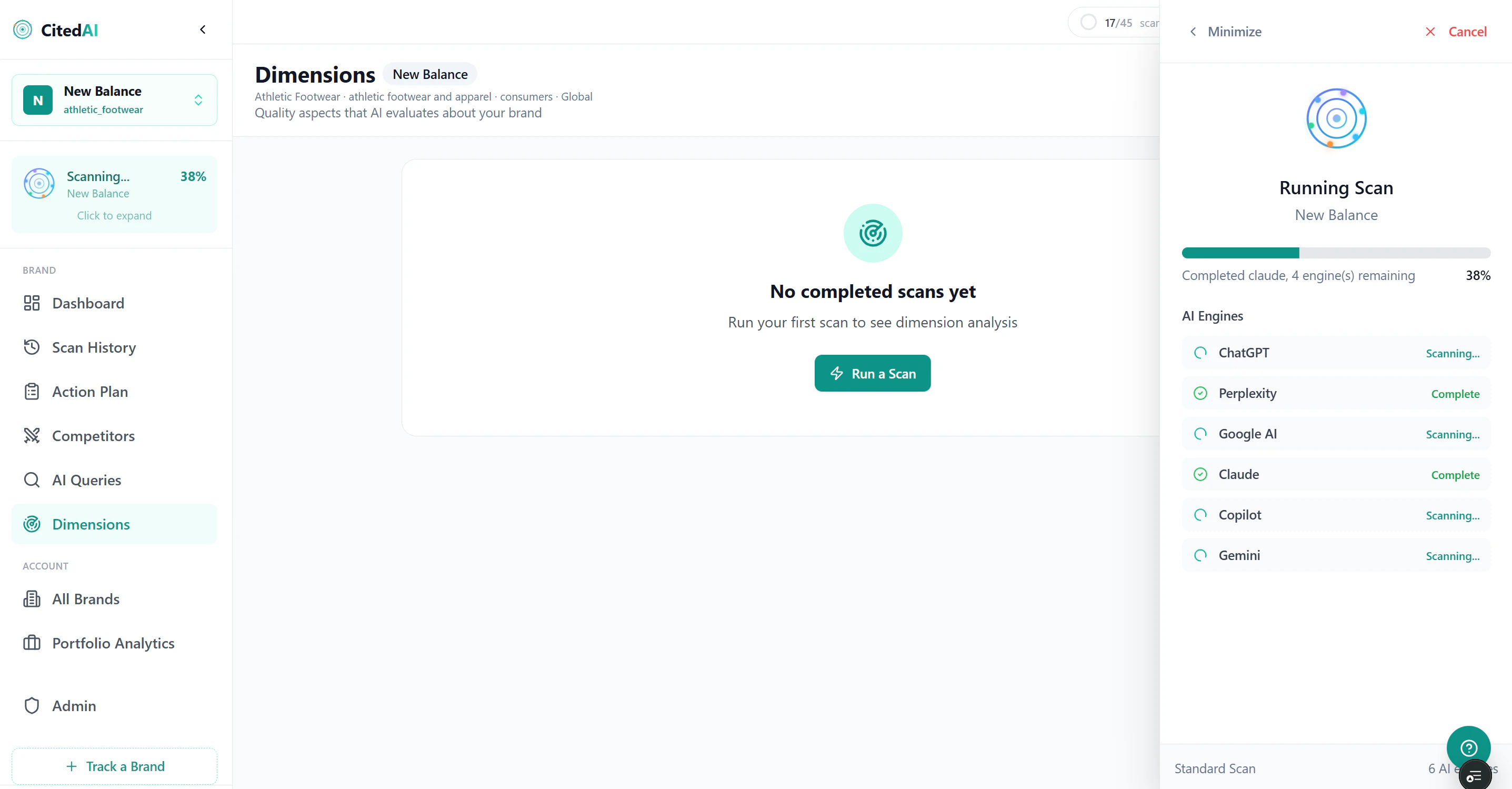
Task: Click the CitedAI logo icon
Action: [22, 30]
